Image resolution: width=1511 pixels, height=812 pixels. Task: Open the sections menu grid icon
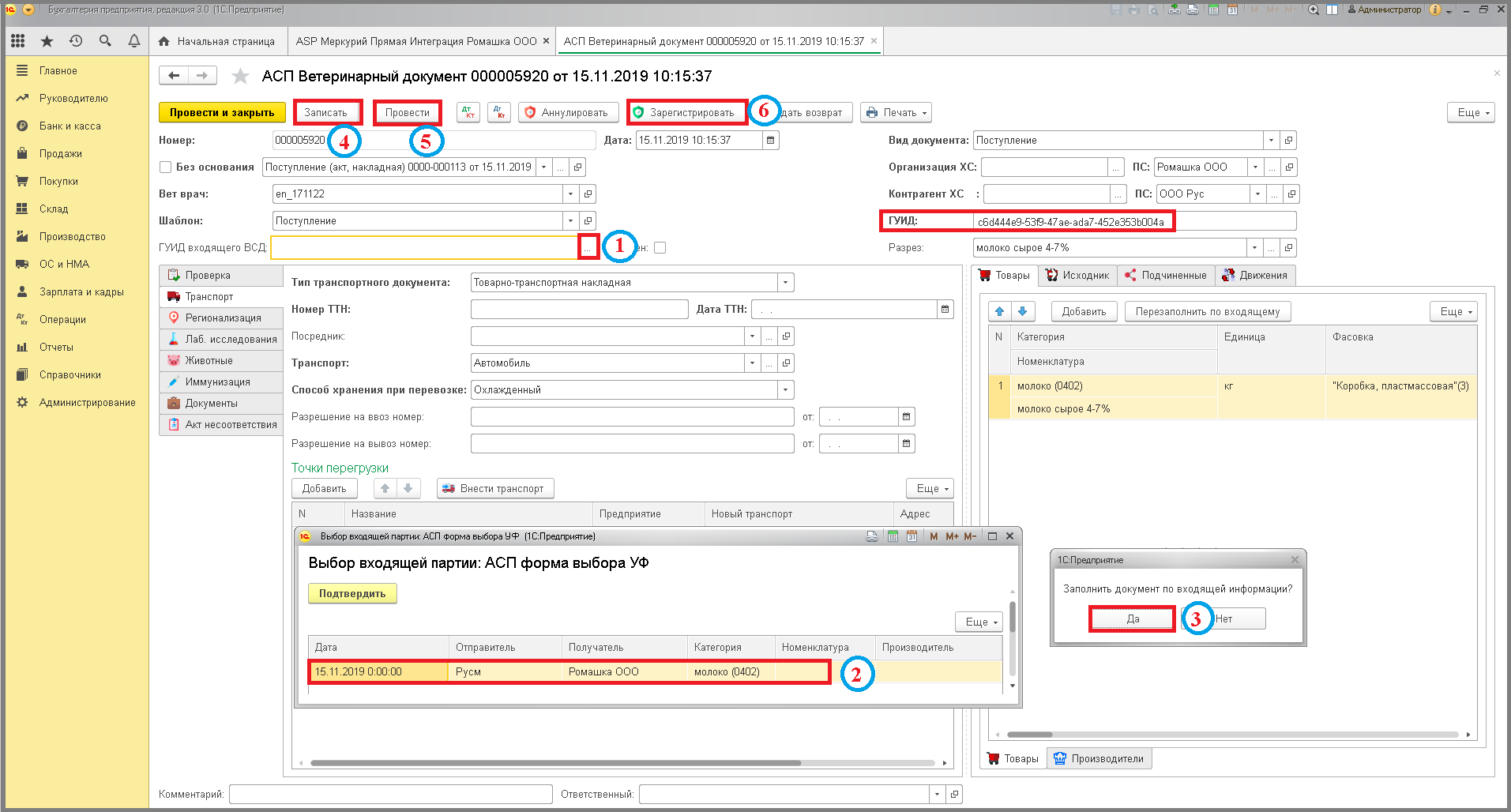18,41
